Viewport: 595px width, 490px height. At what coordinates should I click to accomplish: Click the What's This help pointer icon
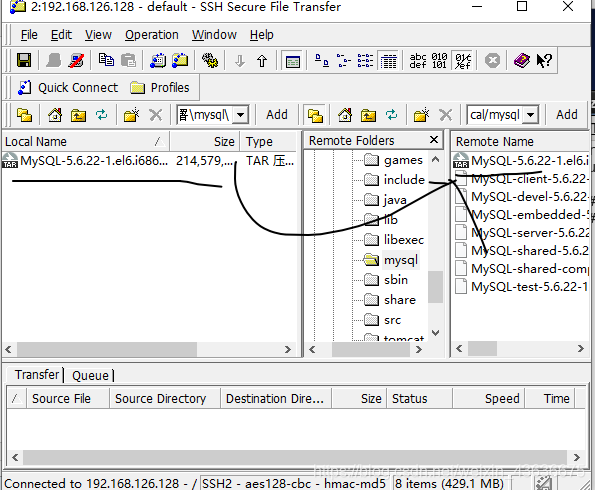tap(544, 60)
